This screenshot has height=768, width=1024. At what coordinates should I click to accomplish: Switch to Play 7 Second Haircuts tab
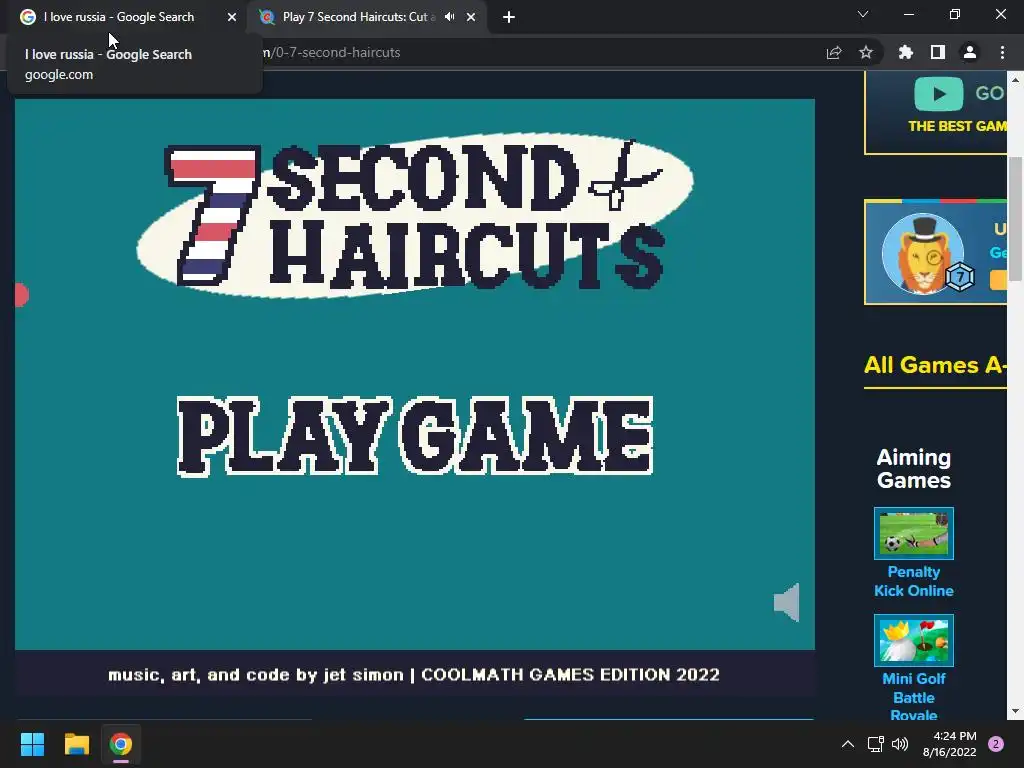359,17
